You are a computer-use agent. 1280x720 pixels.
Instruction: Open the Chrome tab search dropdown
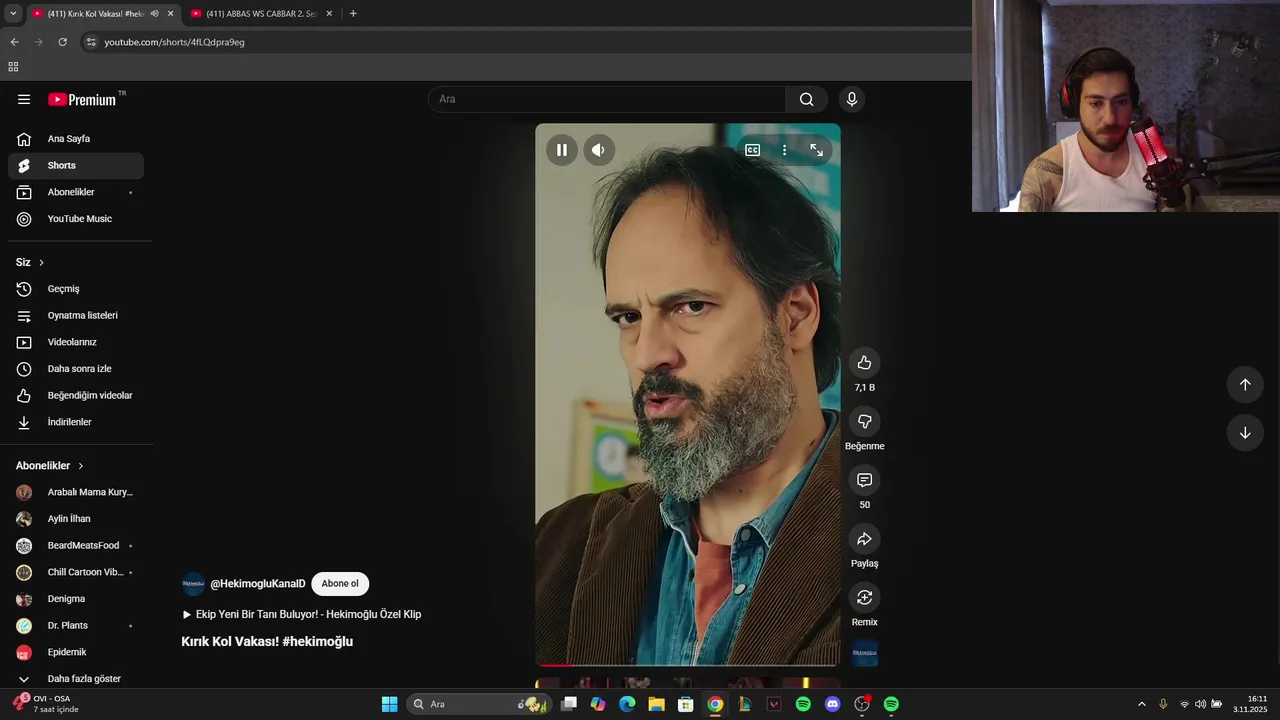(12, 14)
